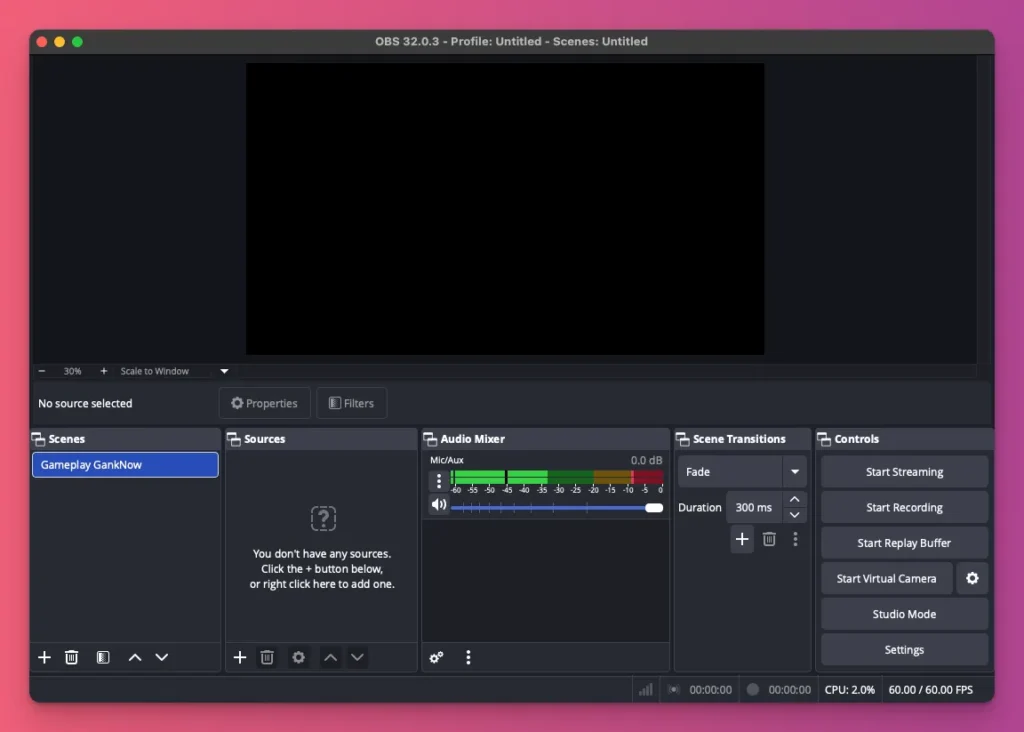
Task: Open the preview scaling dropdown
Action: point(224,370)
